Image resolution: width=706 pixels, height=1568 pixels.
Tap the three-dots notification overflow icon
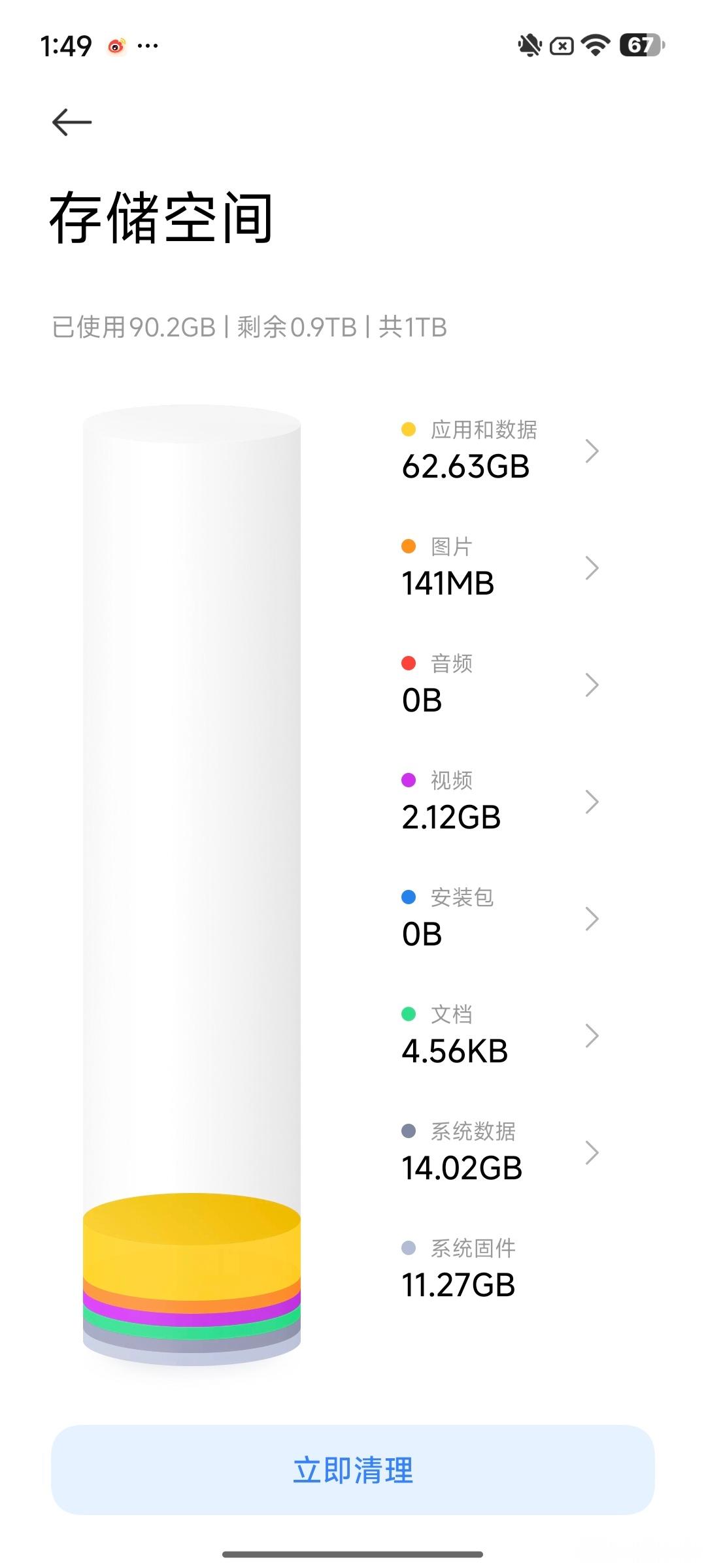click(148, 46)
